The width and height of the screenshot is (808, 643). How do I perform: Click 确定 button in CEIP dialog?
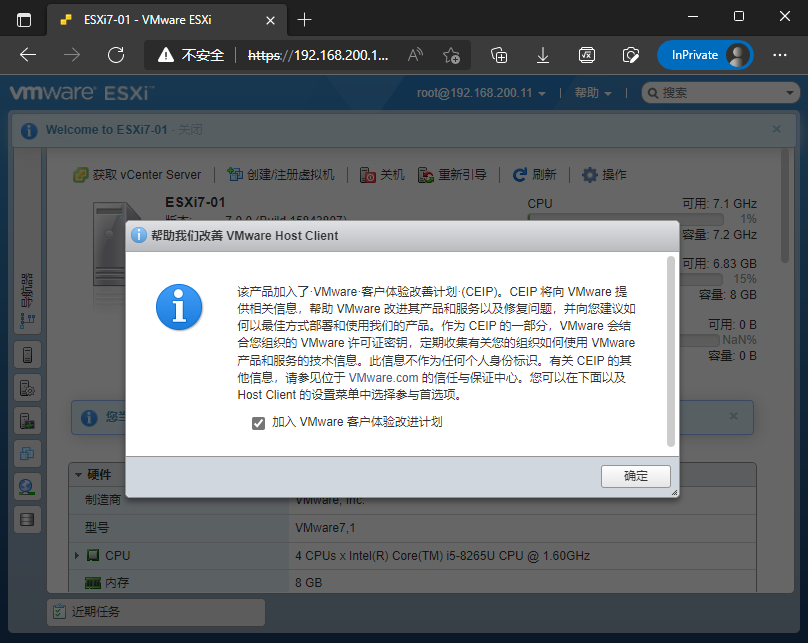[635, 476]
